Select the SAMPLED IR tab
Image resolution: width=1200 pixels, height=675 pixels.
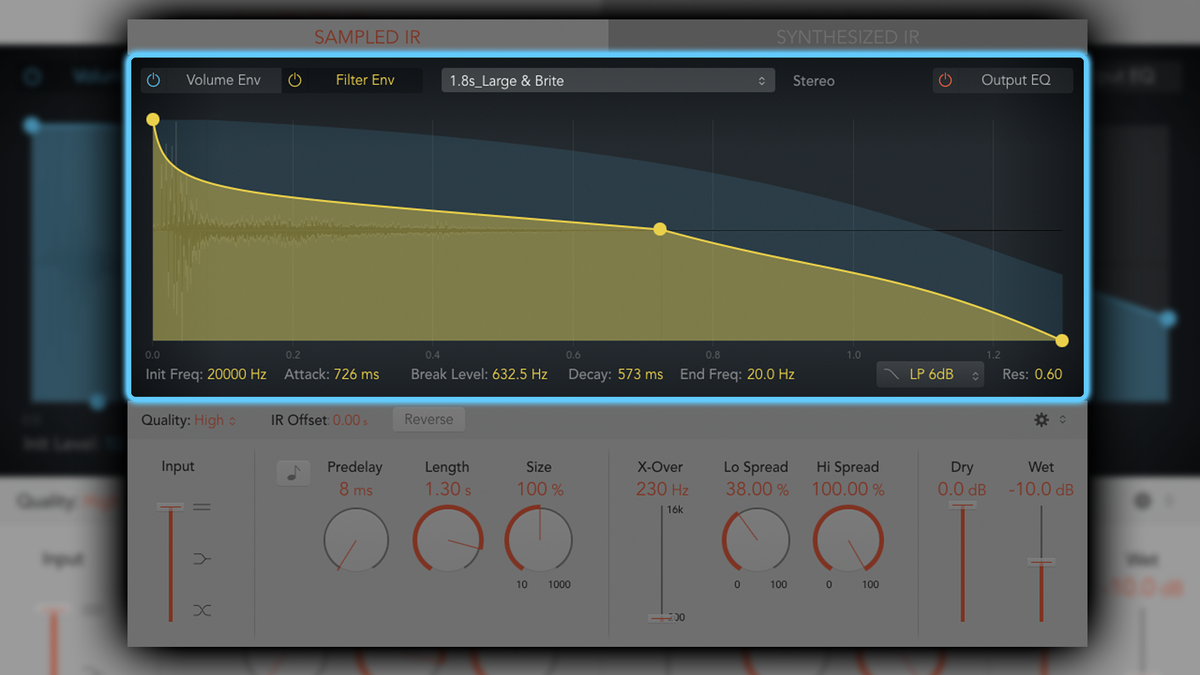367,36
